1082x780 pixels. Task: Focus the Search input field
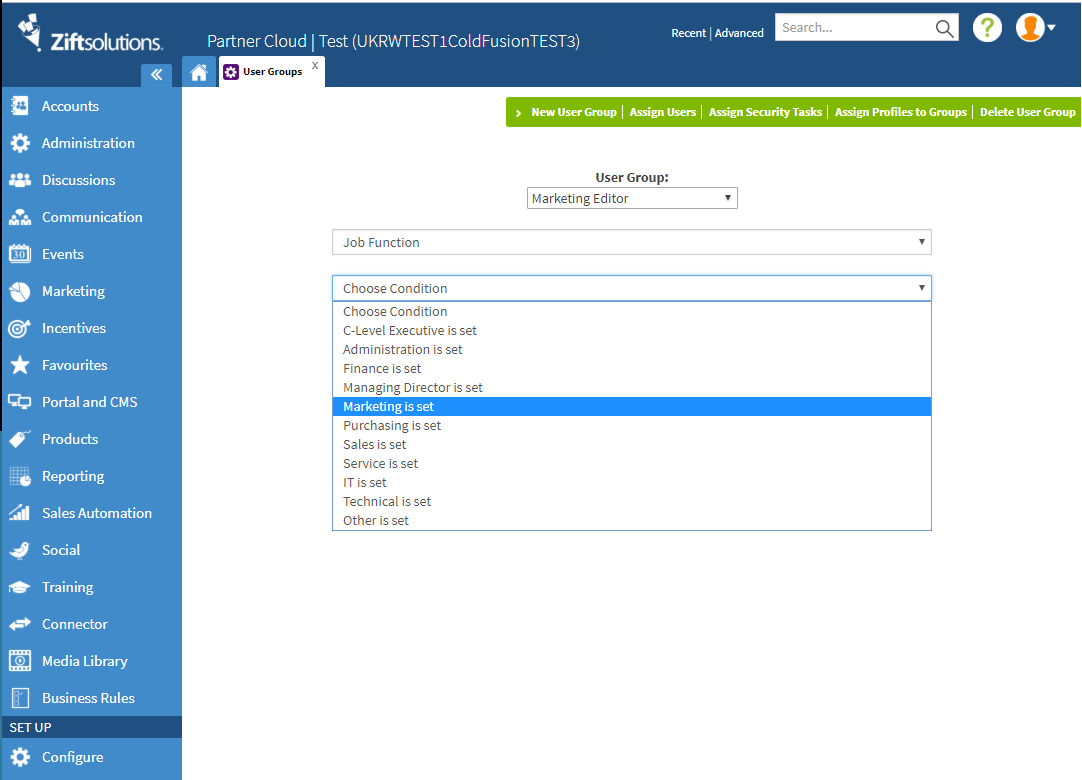[x=854, y=28]
